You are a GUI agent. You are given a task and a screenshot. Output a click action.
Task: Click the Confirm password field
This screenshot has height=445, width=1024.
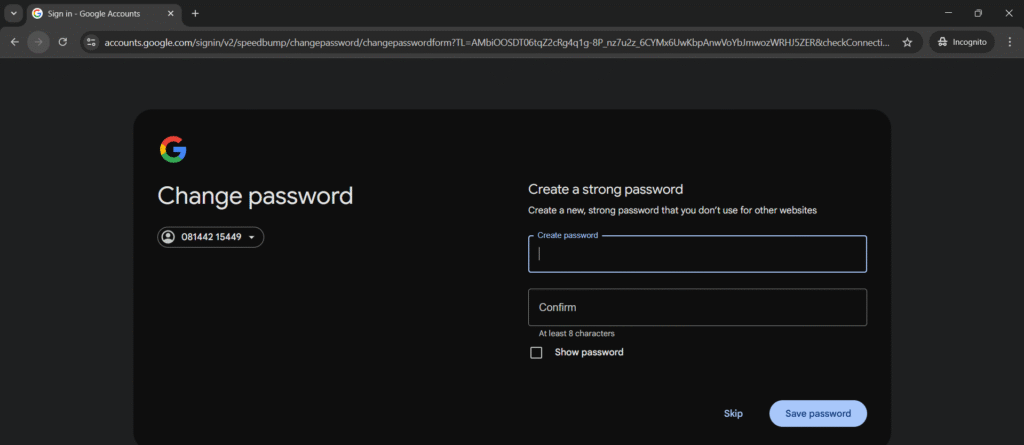click(x=697, y=307)
